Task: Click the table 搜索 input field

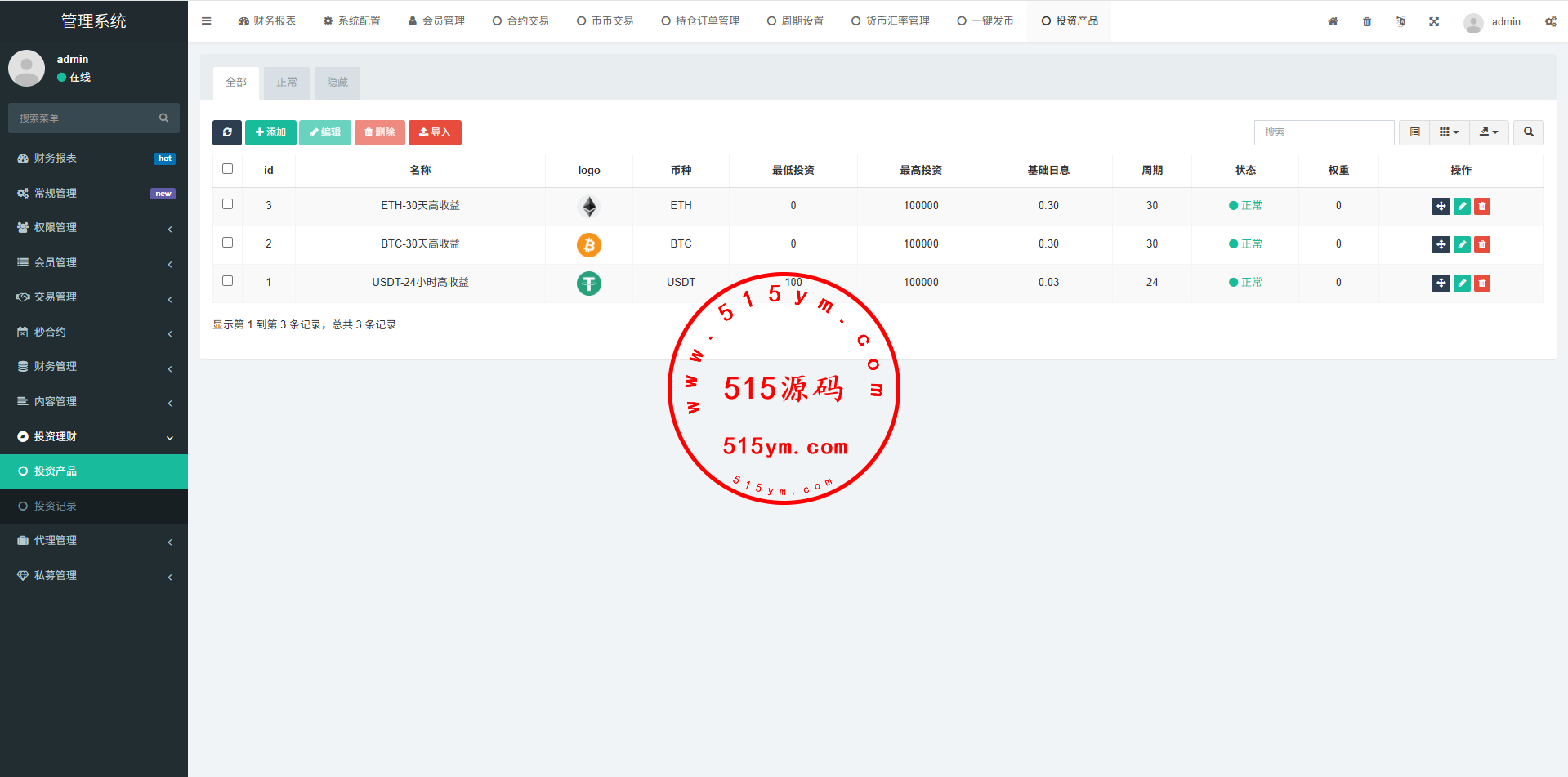Action: (1324, 132)
